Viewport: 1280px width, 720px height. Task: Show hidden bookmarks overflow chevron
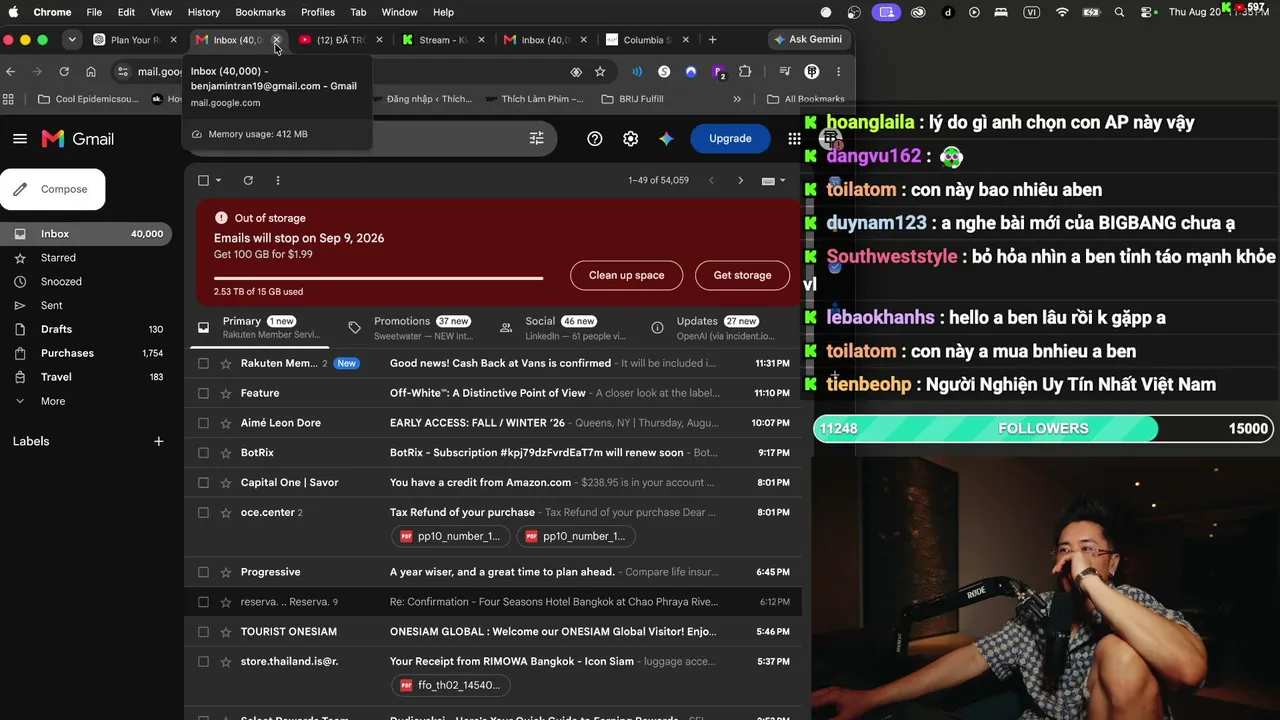[x=737, y=99]
